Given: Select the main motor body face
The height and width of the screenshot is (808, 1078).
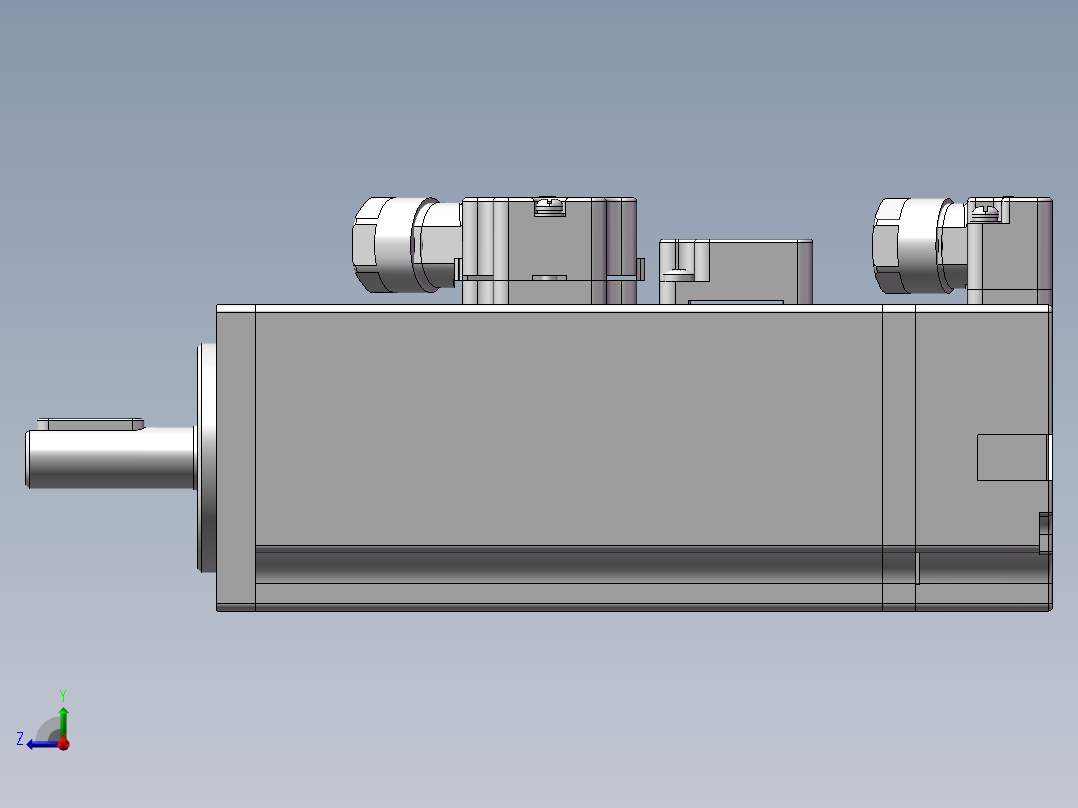Looking at the screenshot, I should tap(569, 428).
